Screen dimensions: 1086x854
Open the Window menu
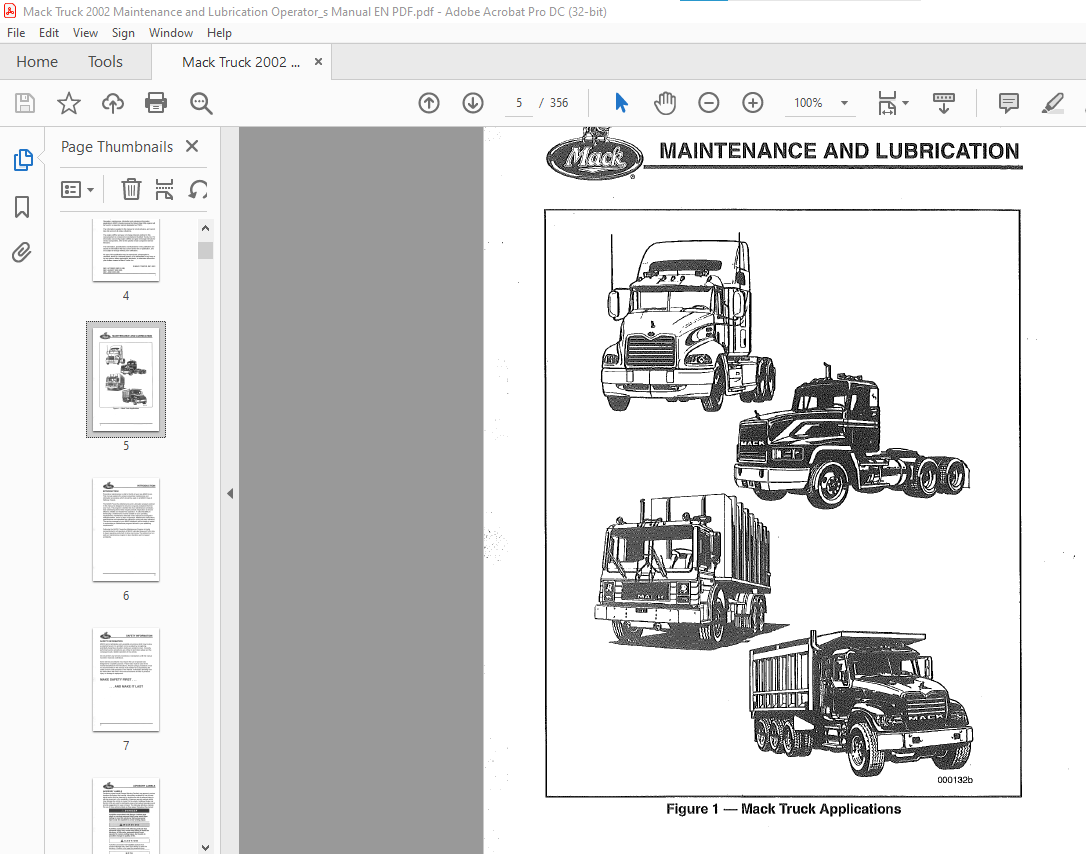pos(170,33)
